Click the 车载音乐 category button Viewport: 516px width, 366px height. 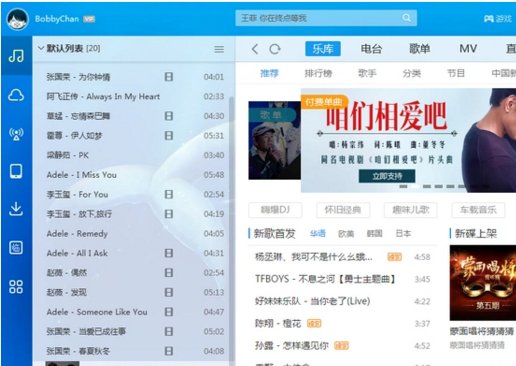[x=478, y=210]
